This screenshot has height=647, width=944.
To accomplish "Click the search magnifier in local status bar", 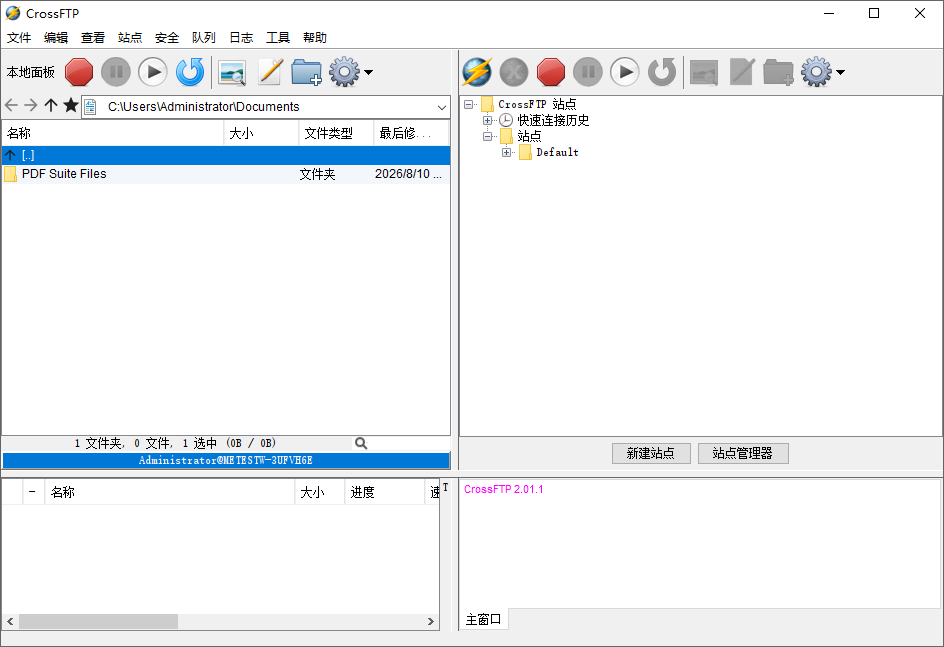I will pos(361,444).
